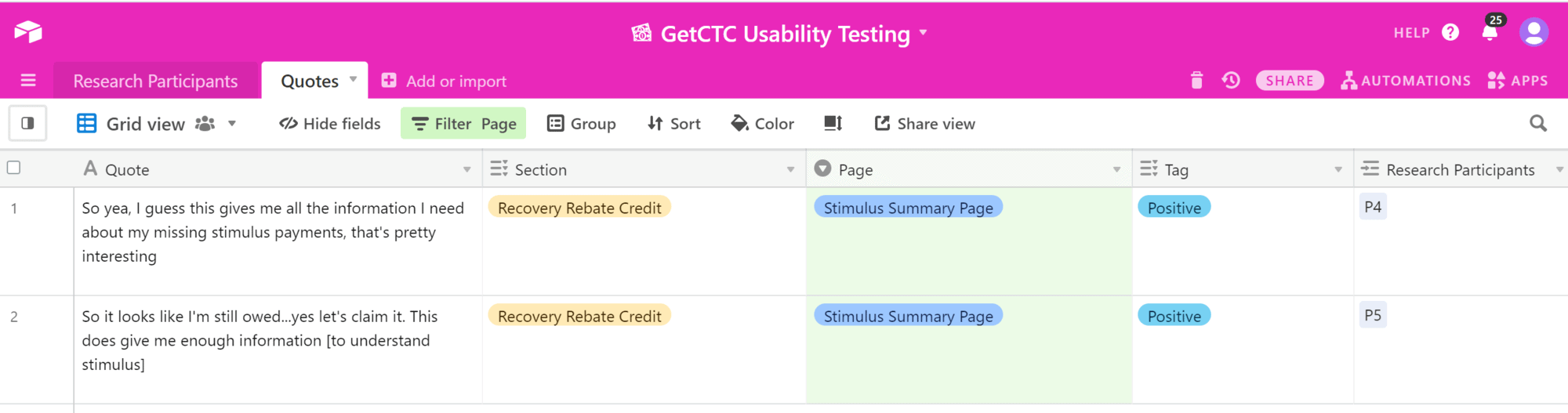
Task: Click the Tag field type icon
Action: [x=1149, y=168]
